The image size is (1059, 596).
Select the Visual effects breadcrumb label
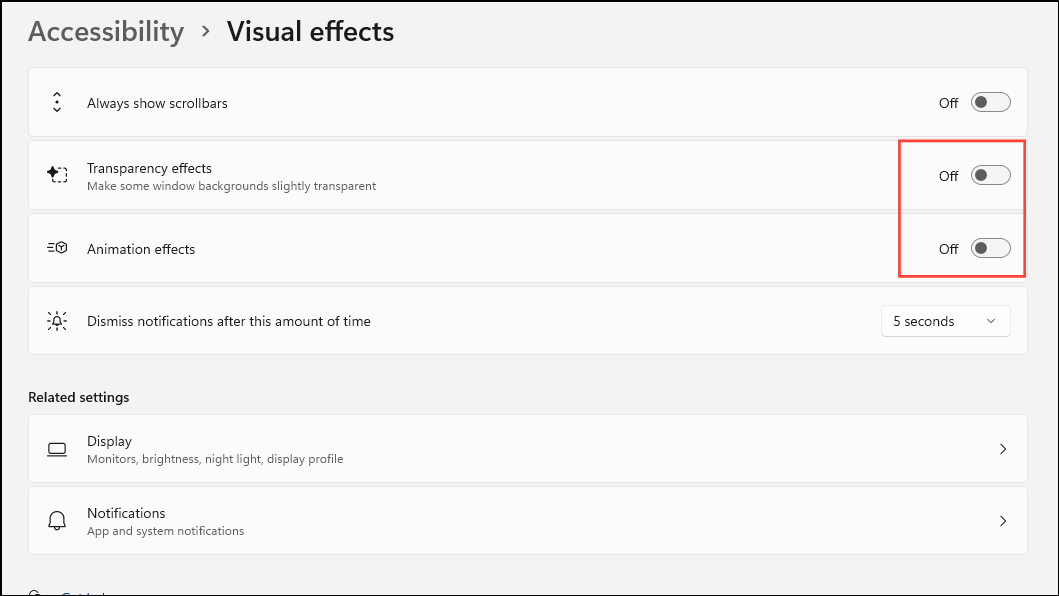tap(310, 31)
